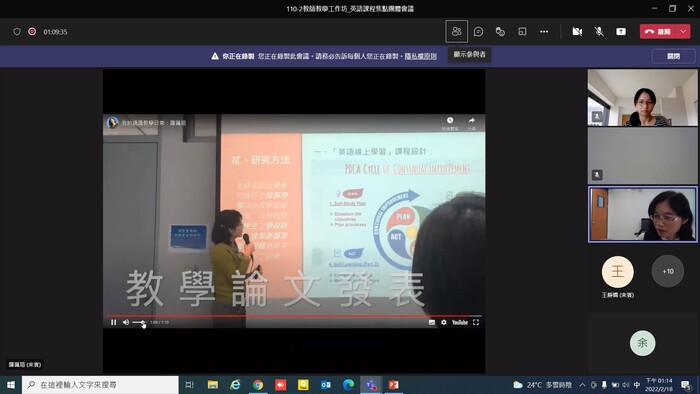Switch the input method language indicator
Image resolution: width=700 pixels, height=394 pixels.
[637, 385]
